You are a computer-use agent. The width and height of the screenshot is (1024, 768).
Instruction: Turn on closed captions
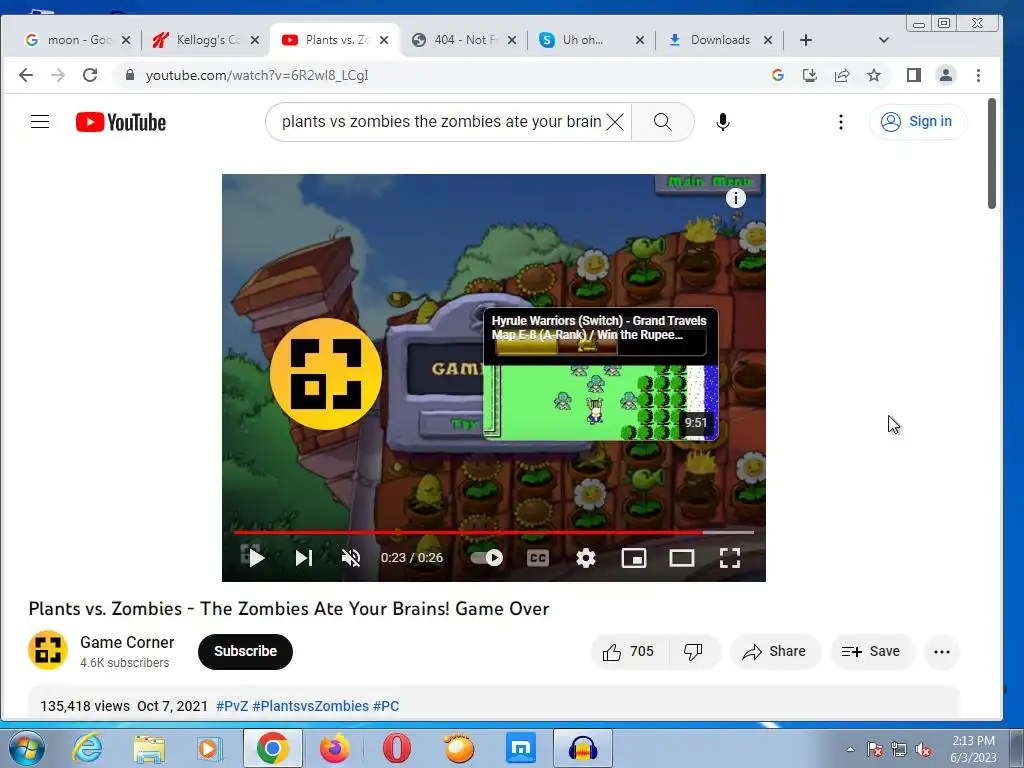coord(537,558)
